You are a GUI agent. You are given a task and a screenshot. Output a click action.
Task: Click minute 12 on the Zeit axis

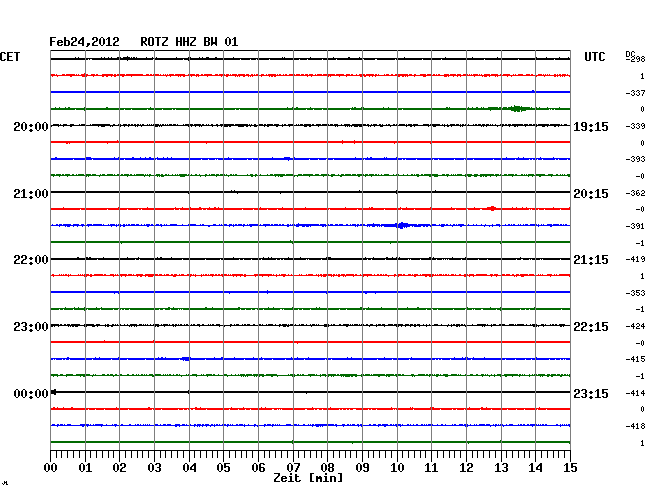tap(466, 467)
